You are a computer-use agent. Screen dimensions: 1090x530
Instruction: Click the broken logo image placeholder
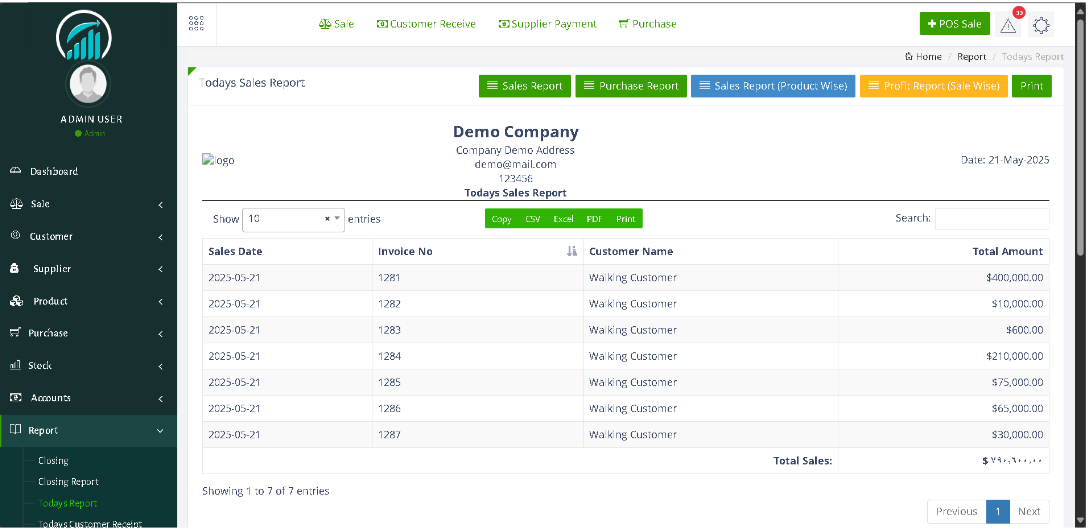tap(218, 160)
